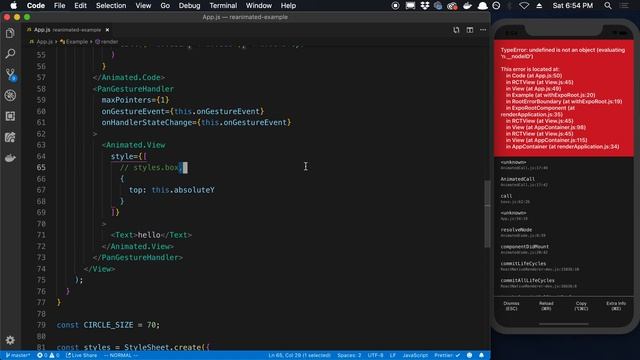
Task: Click UTF-8 encoding in status bar
Action: [375, 356]
